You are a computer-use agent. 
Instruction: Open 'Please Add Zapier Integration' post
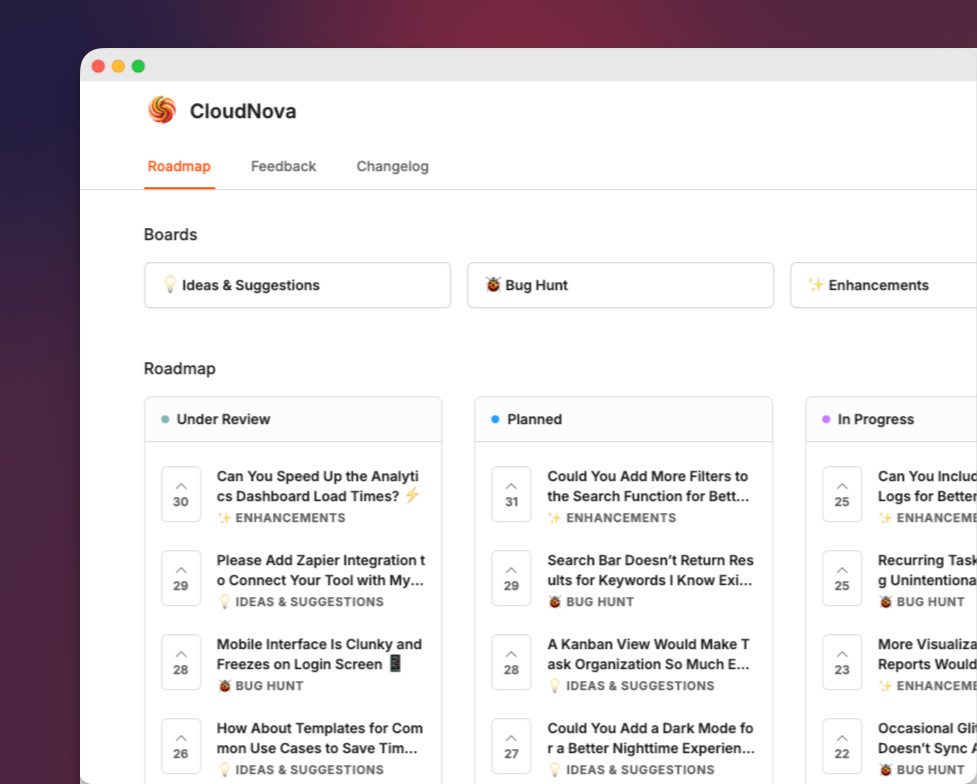tap(321, 570)
